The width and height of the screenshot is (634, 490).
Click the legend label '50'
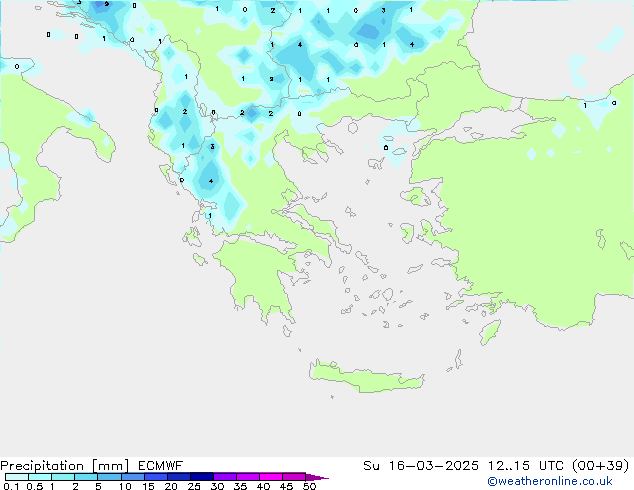(x=309, y=486)
